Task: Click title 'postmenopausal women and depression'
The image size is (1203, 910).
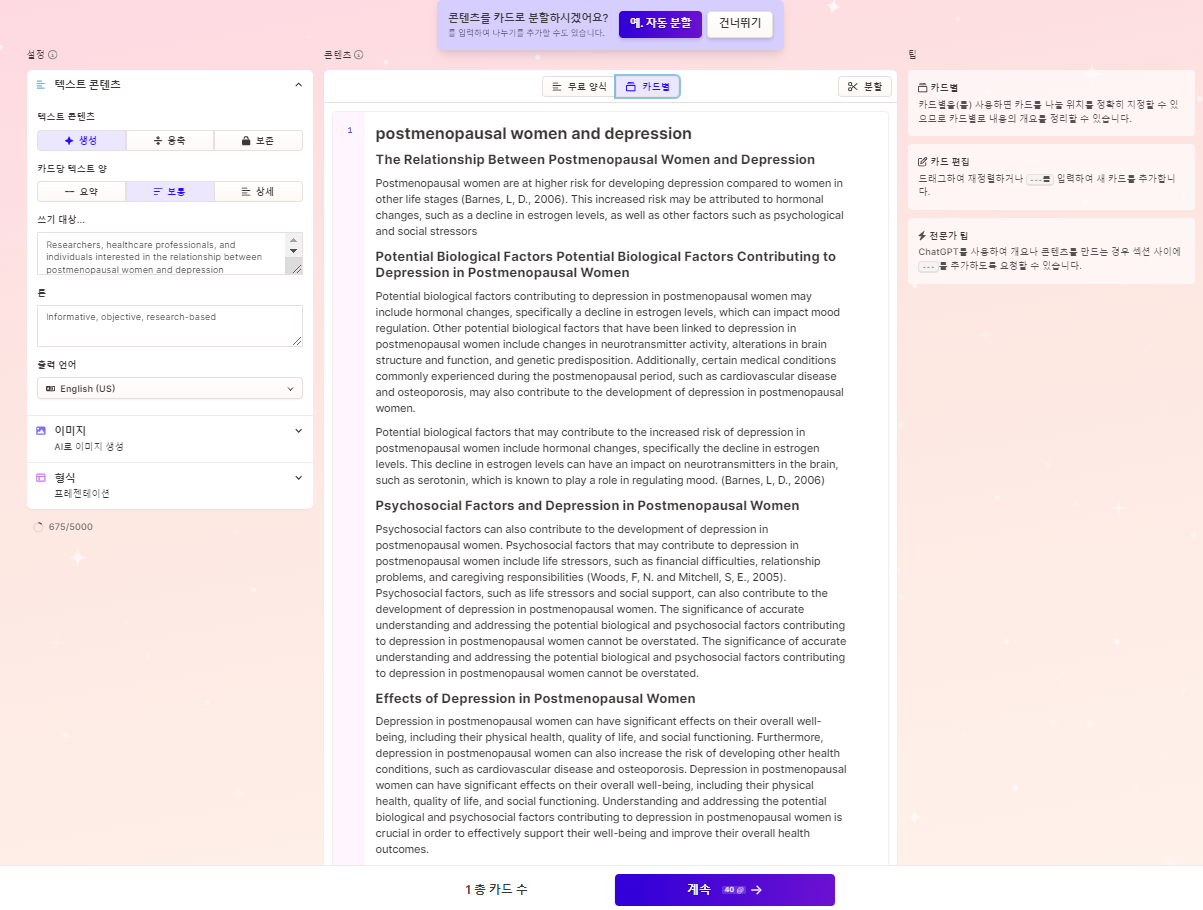Action: [534, 134]
